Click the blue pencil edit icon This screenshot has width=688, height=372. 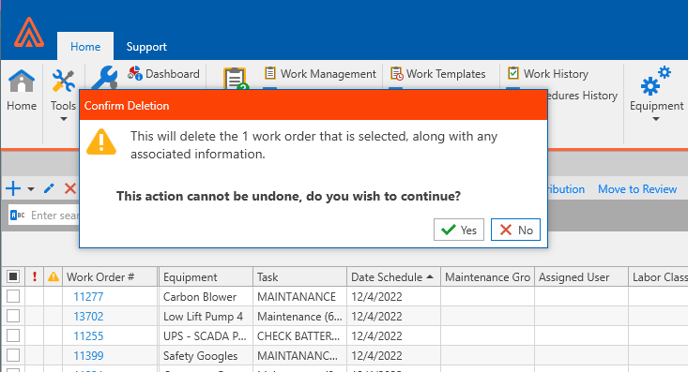49,189
